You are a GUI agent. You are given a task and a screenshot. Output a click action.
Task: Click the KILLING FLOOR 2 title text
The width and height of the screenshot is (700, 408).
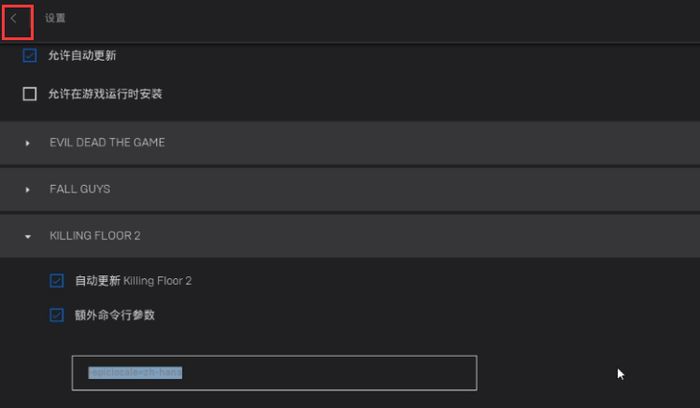pos(96,236)
